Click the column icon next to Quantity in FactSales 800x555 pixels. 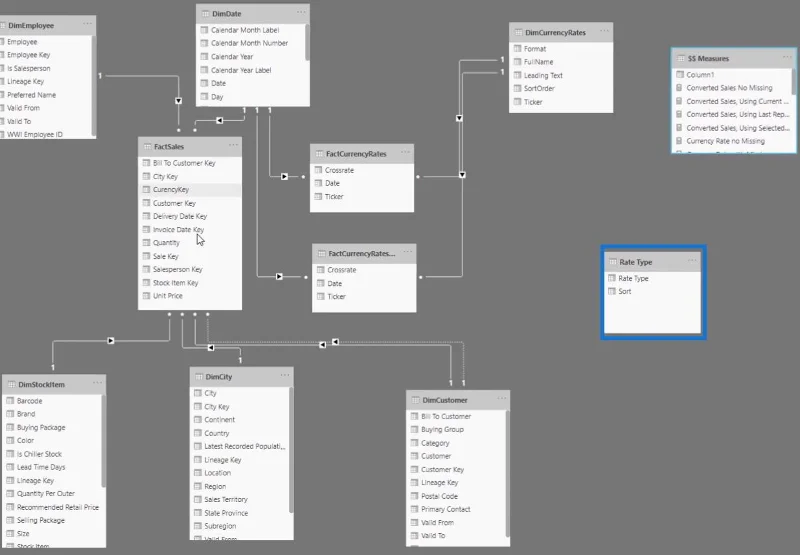[x=146, y=242]
